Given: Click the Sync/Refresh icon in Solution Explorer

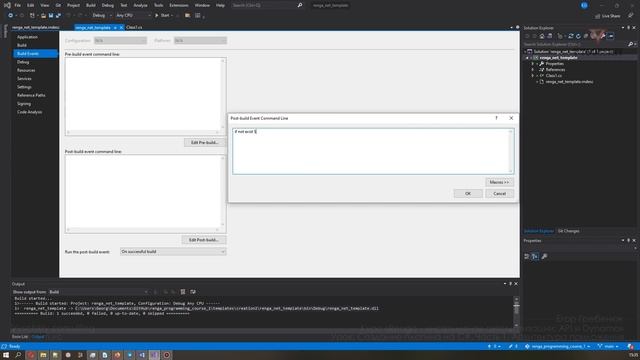Looking at the screenshot, I should [x=571, y=36].
